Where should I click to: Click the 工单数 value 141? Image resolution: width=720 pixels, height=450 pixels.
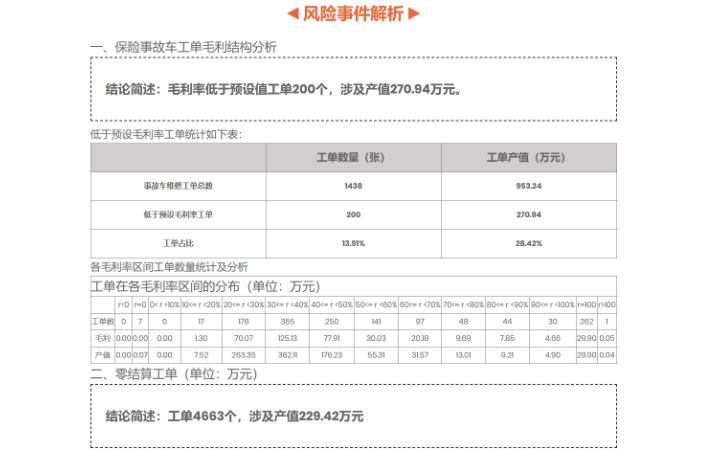click(376, 321)
